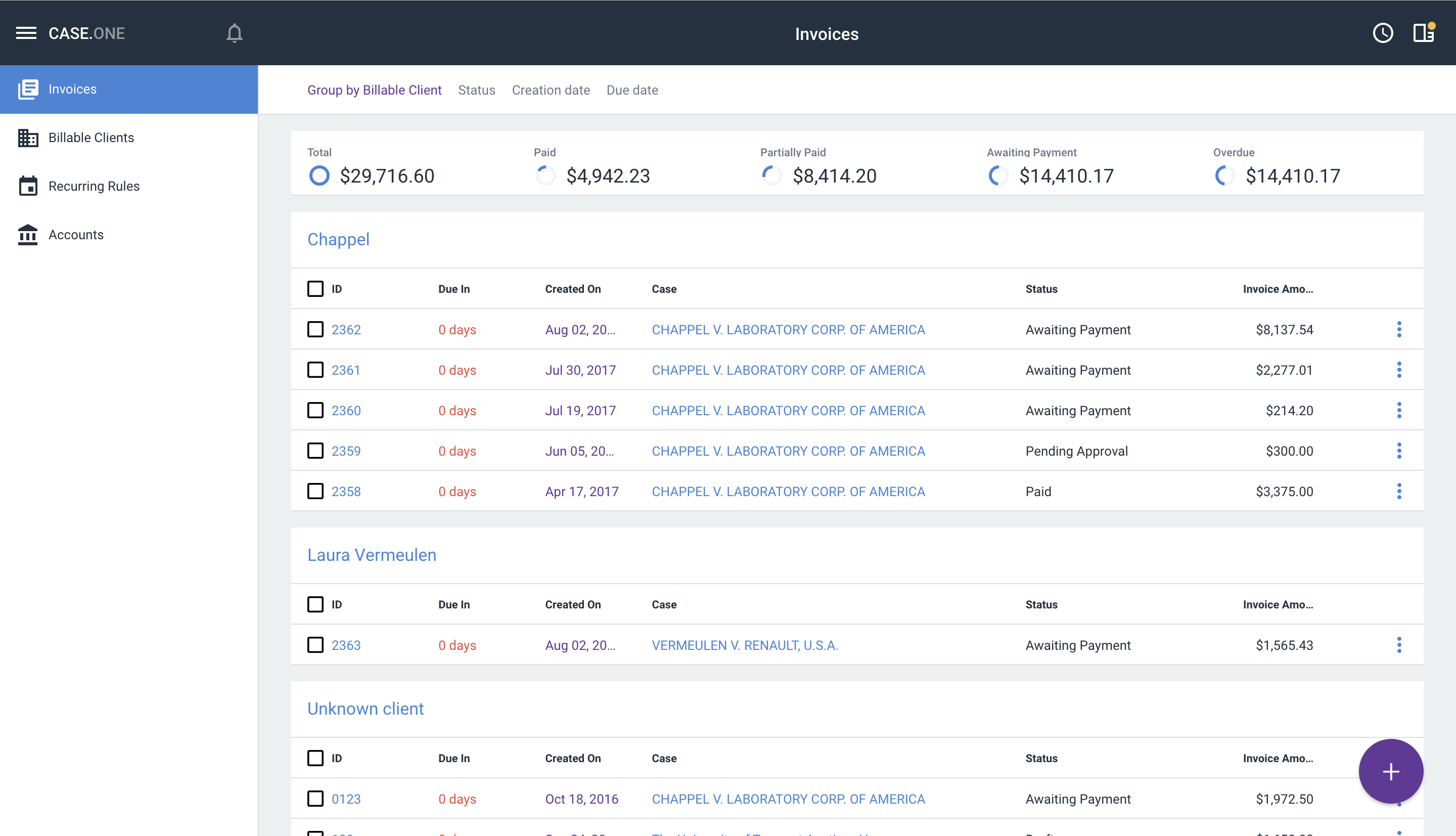The width and height of the screenshot is (1456, 836).
Task: Check the box for invoice 2362
Action: [x=315, y=330]
